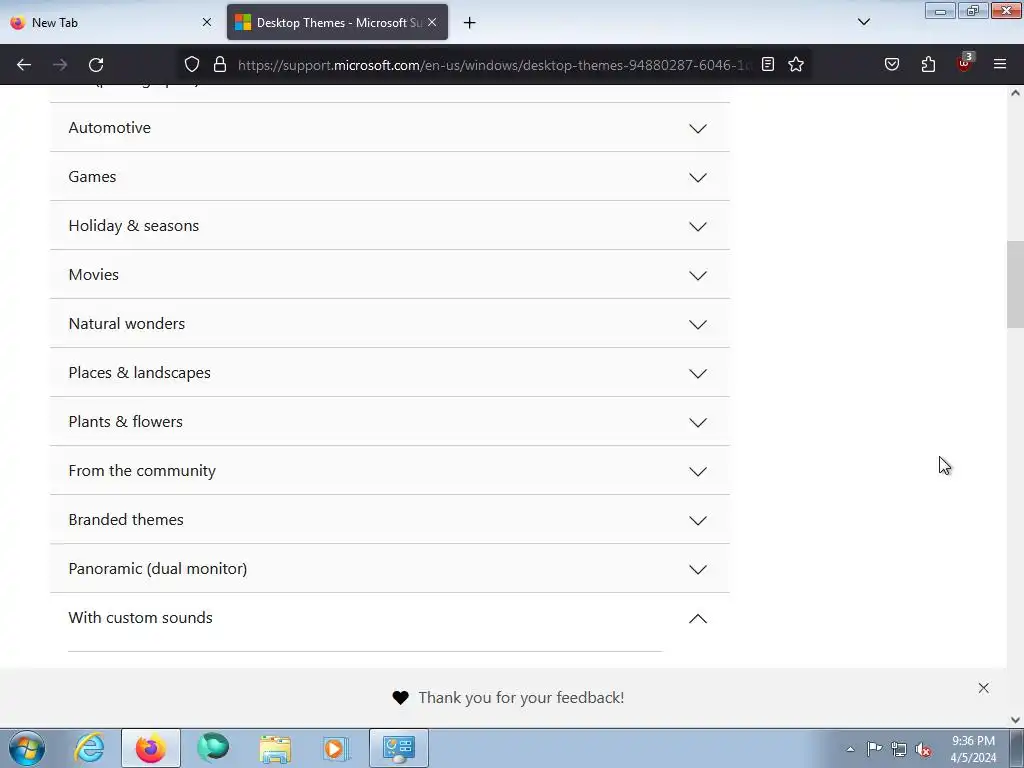Screen dimensions: 1024x768
Task: Click scrollbar up arrow
Action: tap(1015, 93)
